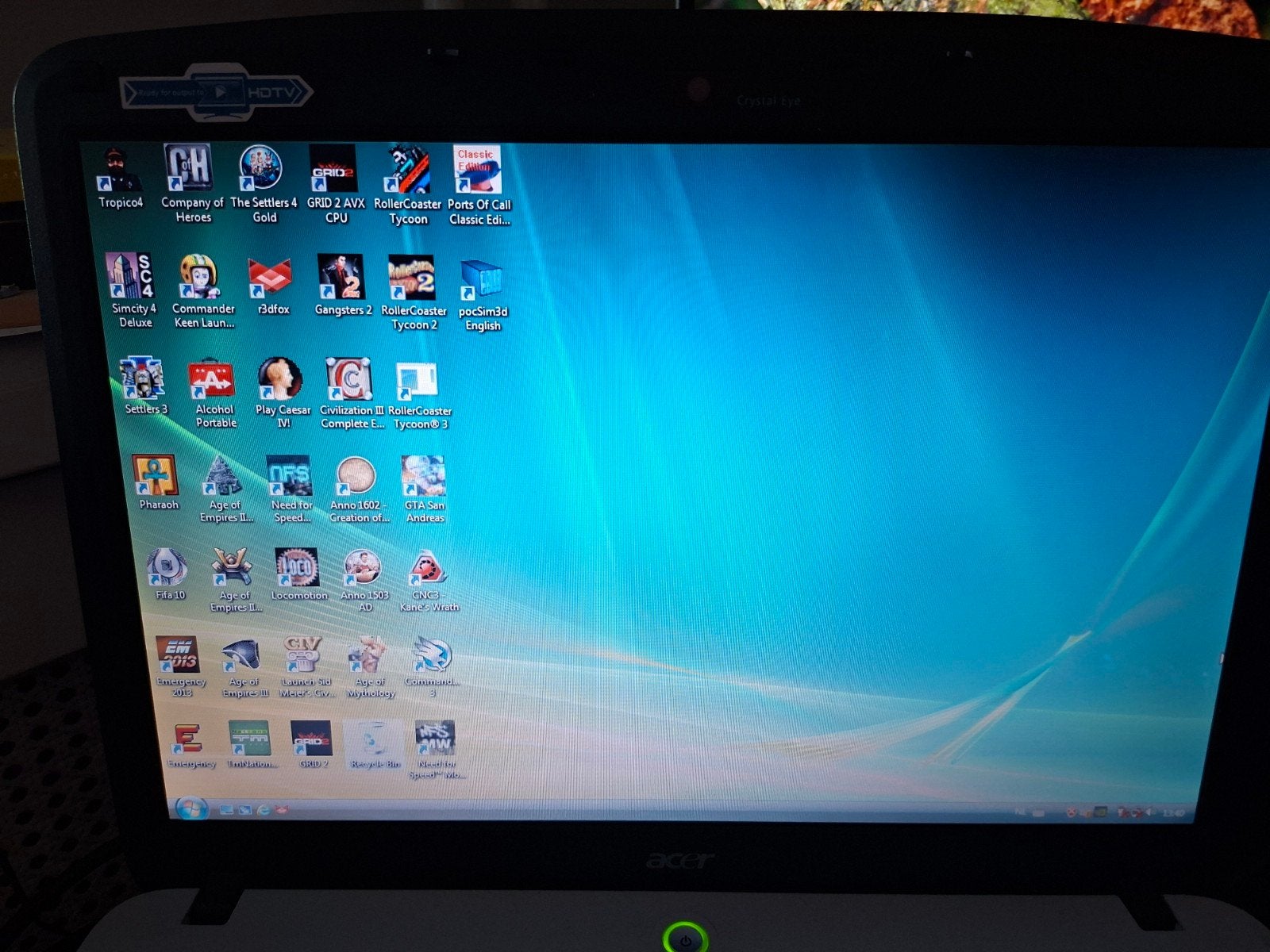
Task: Open the Fifa 10 shortcut
Action: [x=168, y=573]
